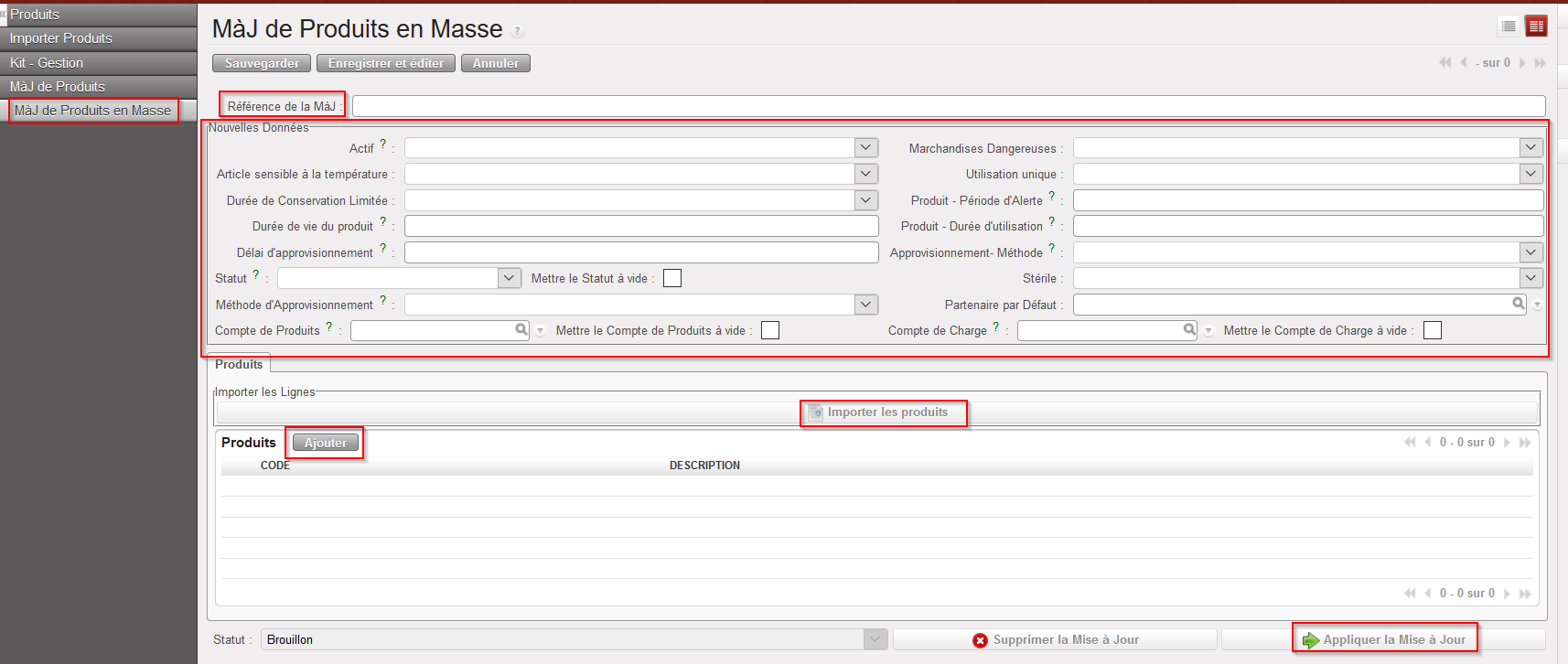
Task: Click help icon beside page title
Action: click(x=518, y=31)
